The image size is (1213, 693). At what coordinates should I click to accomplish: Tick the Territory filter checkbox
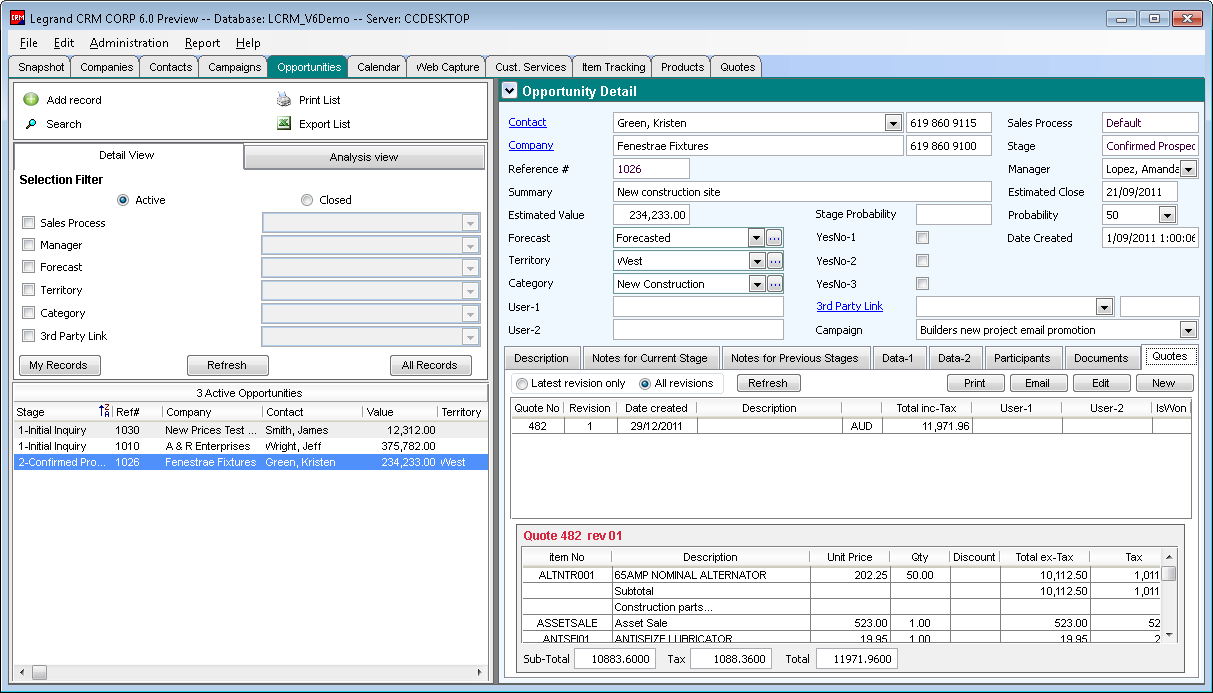tap(29, 290)
